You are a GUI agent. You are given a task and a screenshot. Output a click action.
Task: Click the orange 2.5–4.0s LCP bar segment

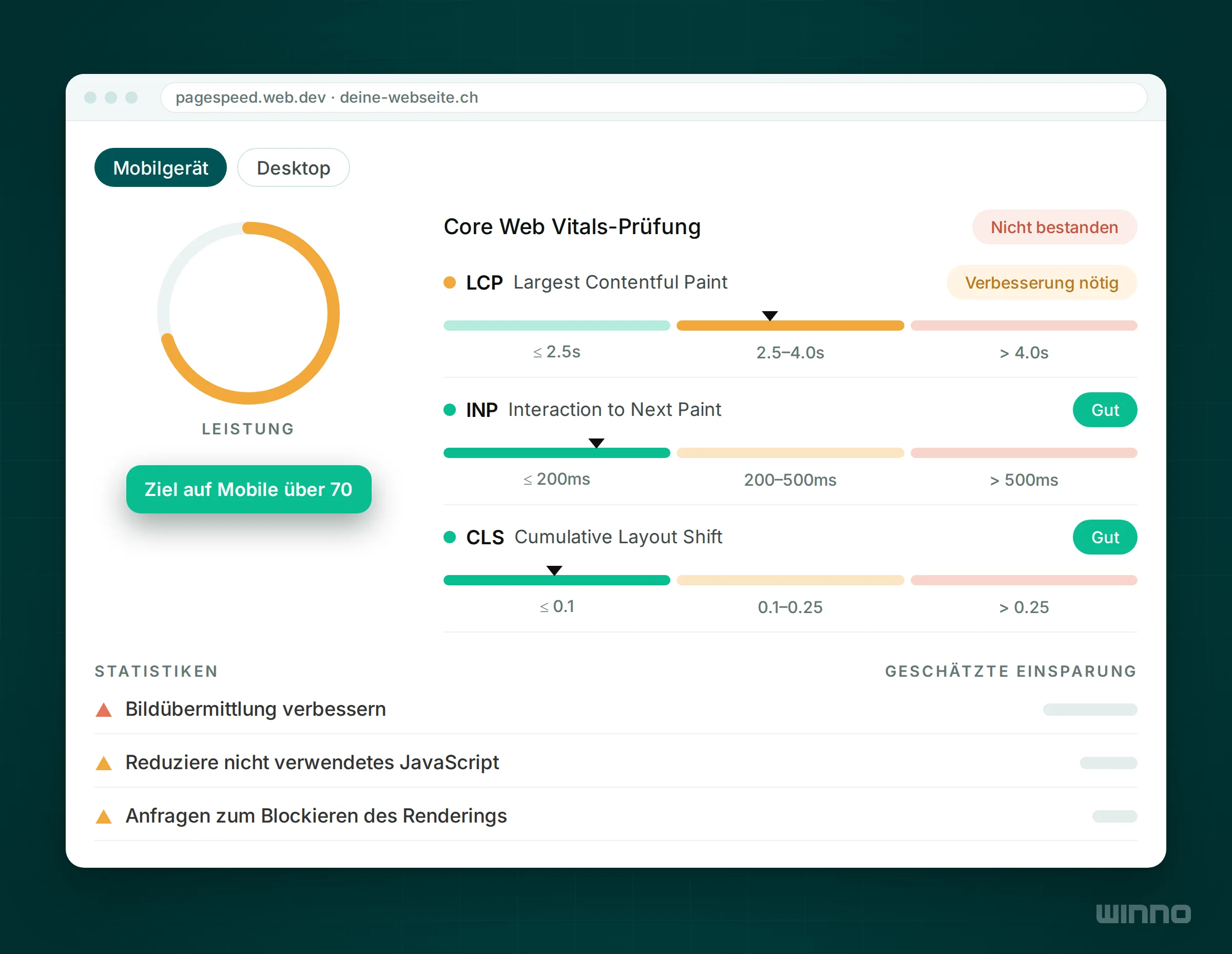[791, 326]
